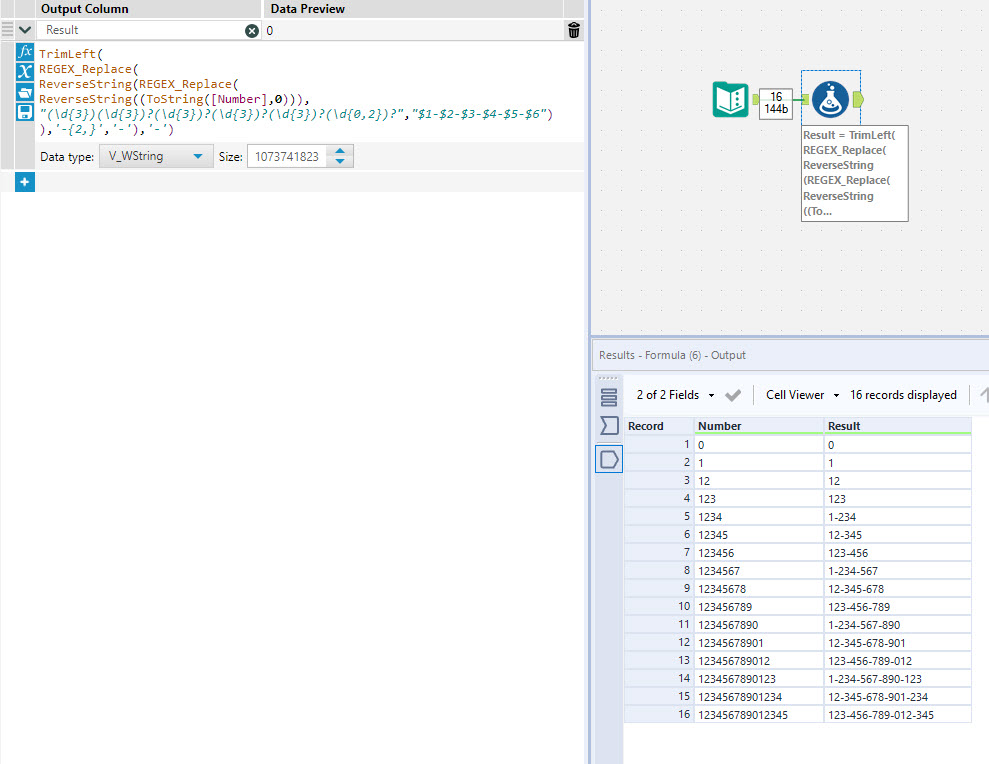The width and height of the screenshot is (989, 764).
Task: Open the Data type dropdown showing V_WString
Action: coord(155,156)
